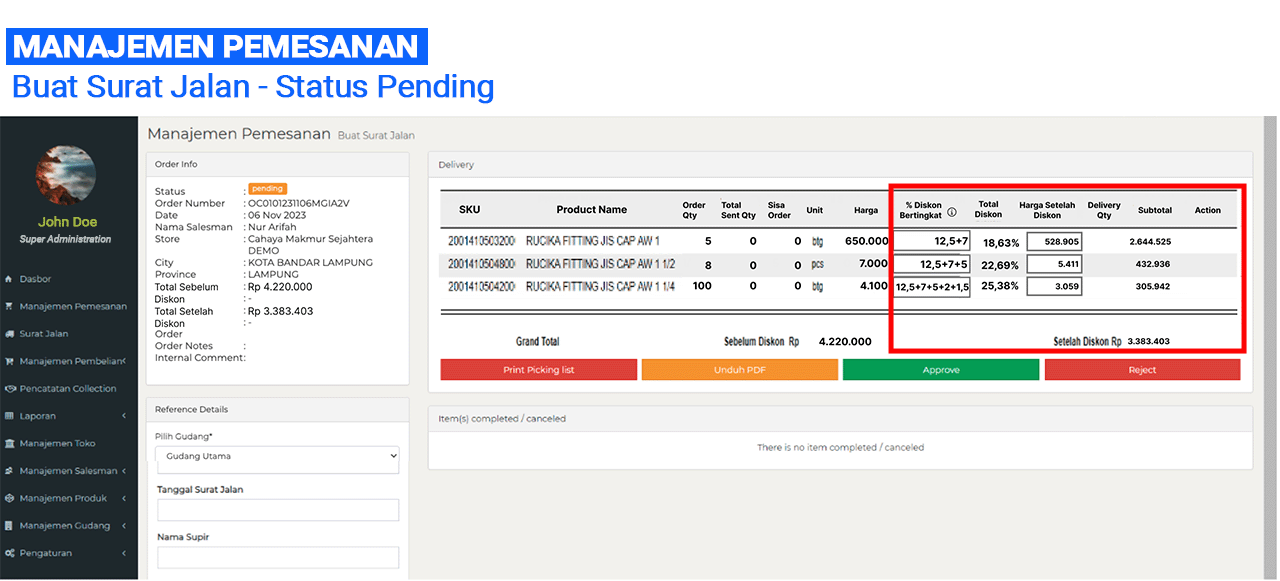Click product RUCIKA FITTING JIS CAP AW 1 1/2
Image resolution: width=1280 pixels, height=581 pixels.
click(601, 264)
